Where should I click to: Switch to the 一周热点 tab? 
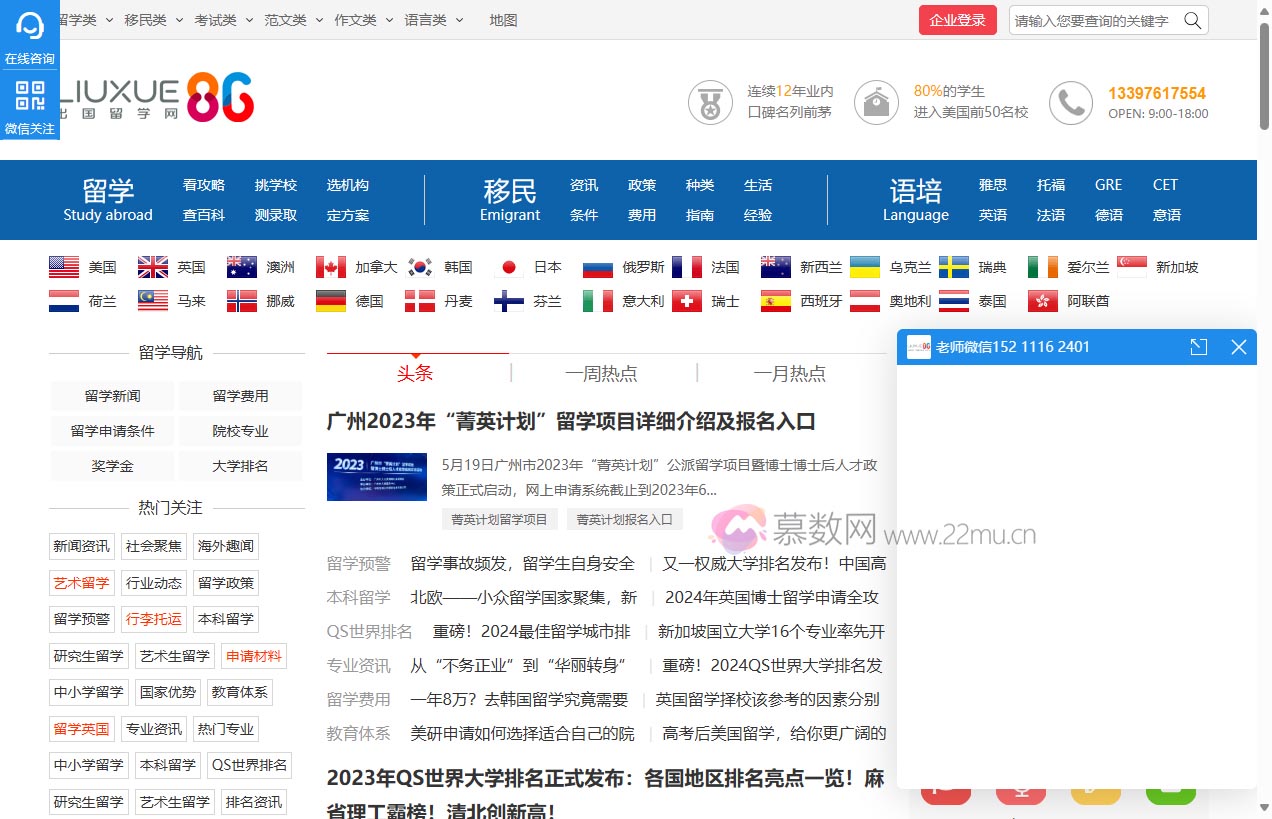(x=602, y=373)
